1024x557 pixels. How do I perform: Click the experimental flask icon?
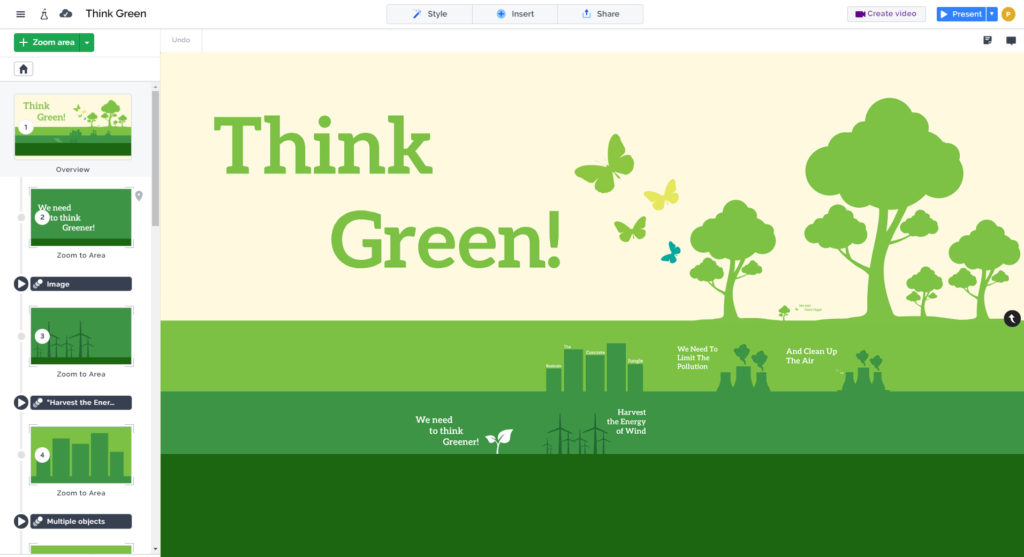click(x=44, y=14)
